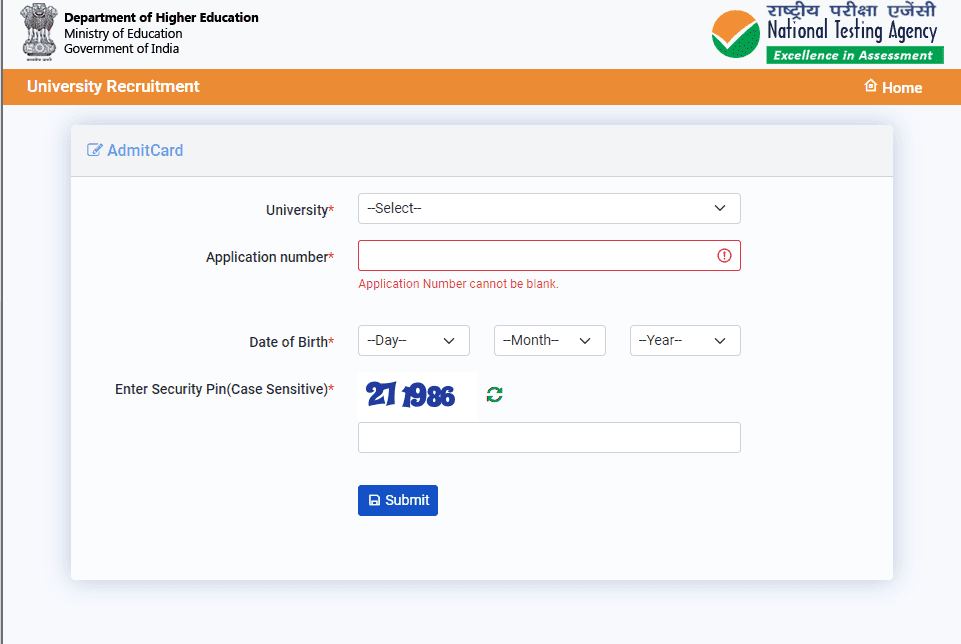This screenshot has width=961, height=644.
Task: Click the red error icon in Application number field
Action: click(724, 256)
